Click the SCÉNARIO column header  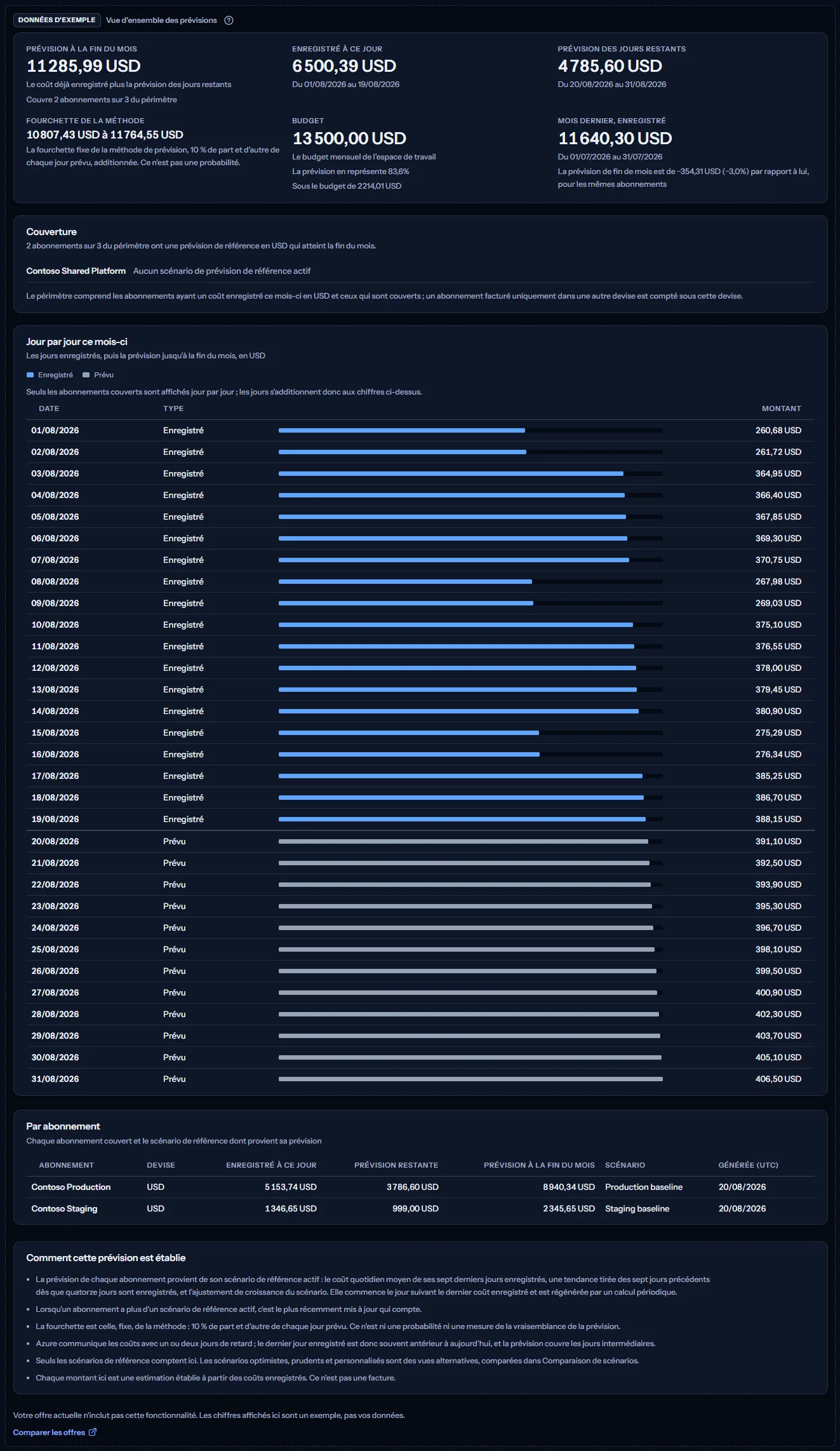[625, 1165]
